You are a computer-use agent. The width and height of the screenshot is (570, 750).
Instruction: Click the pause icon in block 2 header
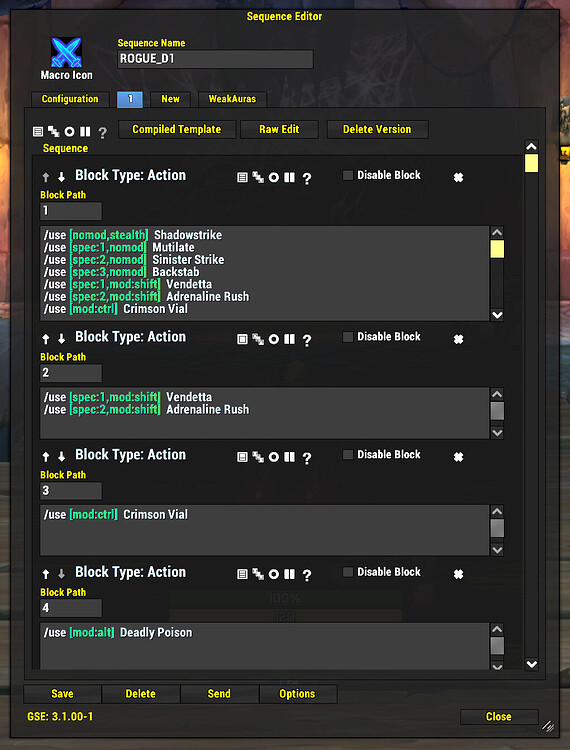[x=289, y=339]
